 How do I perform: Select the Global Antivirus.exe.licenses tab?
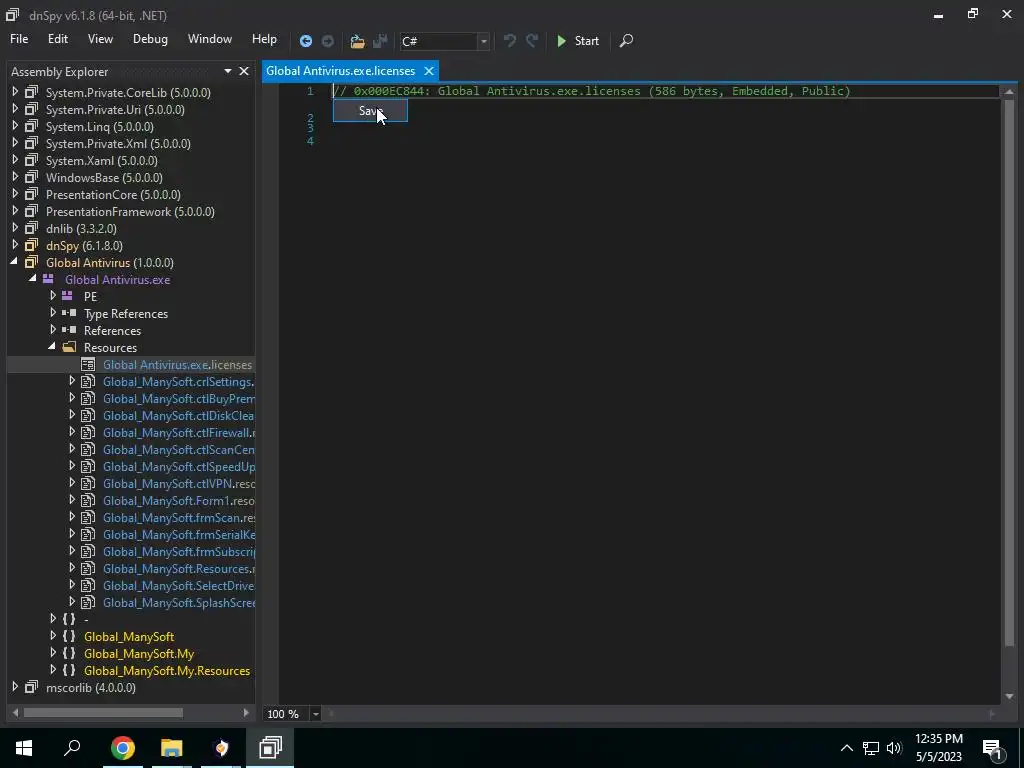coord(341,71)
